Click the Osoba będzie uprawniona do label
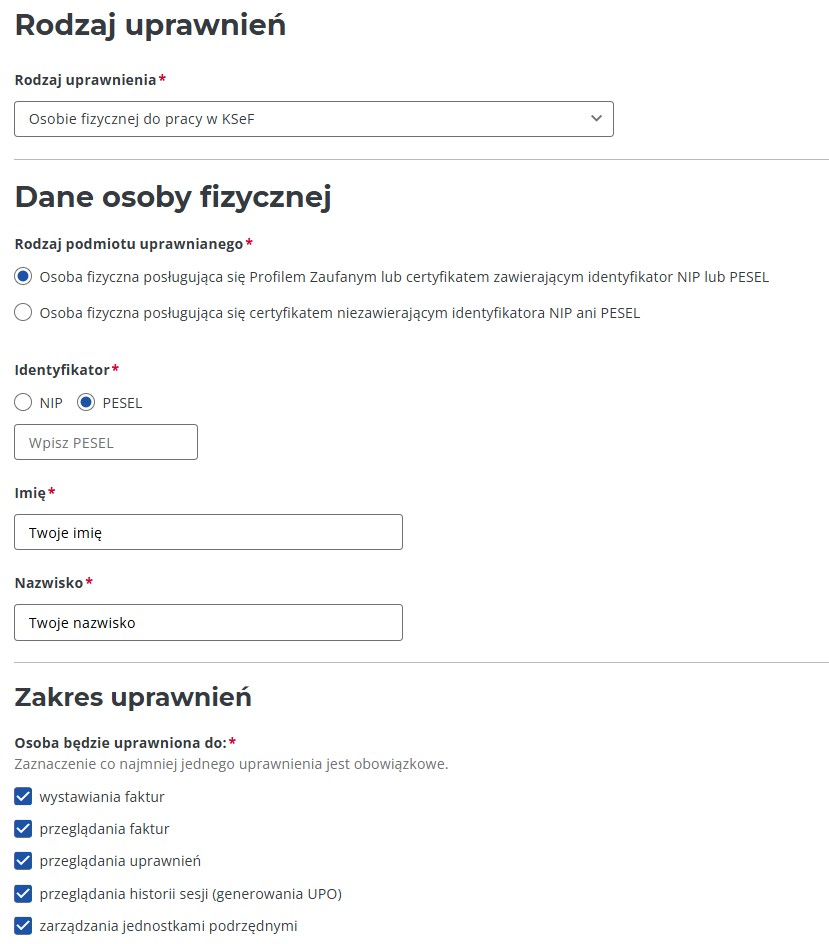Screen dimensions: 829x944 click(x=120, y=742)
